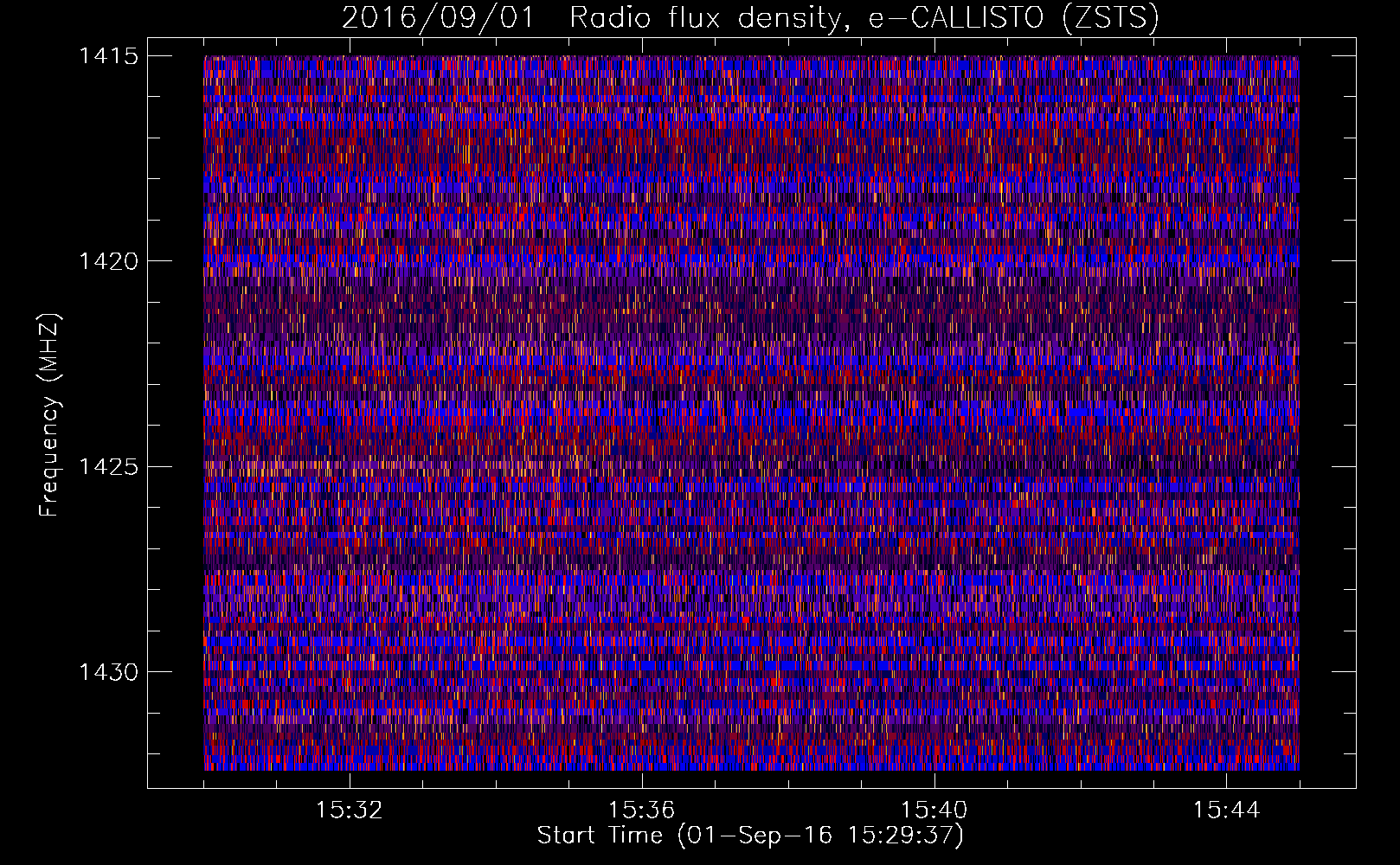1400x865 pixels.
Task: Click the 'Start Time (01-Sep-16 15:29:37)' label
Action: click(750, 836)
